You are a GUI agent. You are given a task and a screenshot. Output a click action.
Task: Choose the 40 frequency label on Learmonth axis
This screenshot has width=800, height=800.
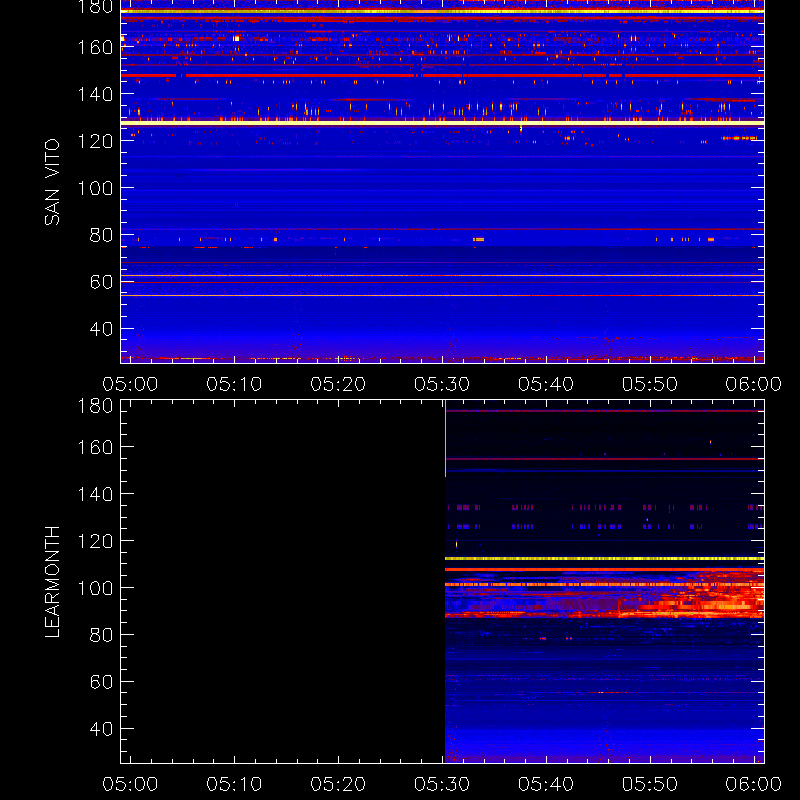coord(101,729)
